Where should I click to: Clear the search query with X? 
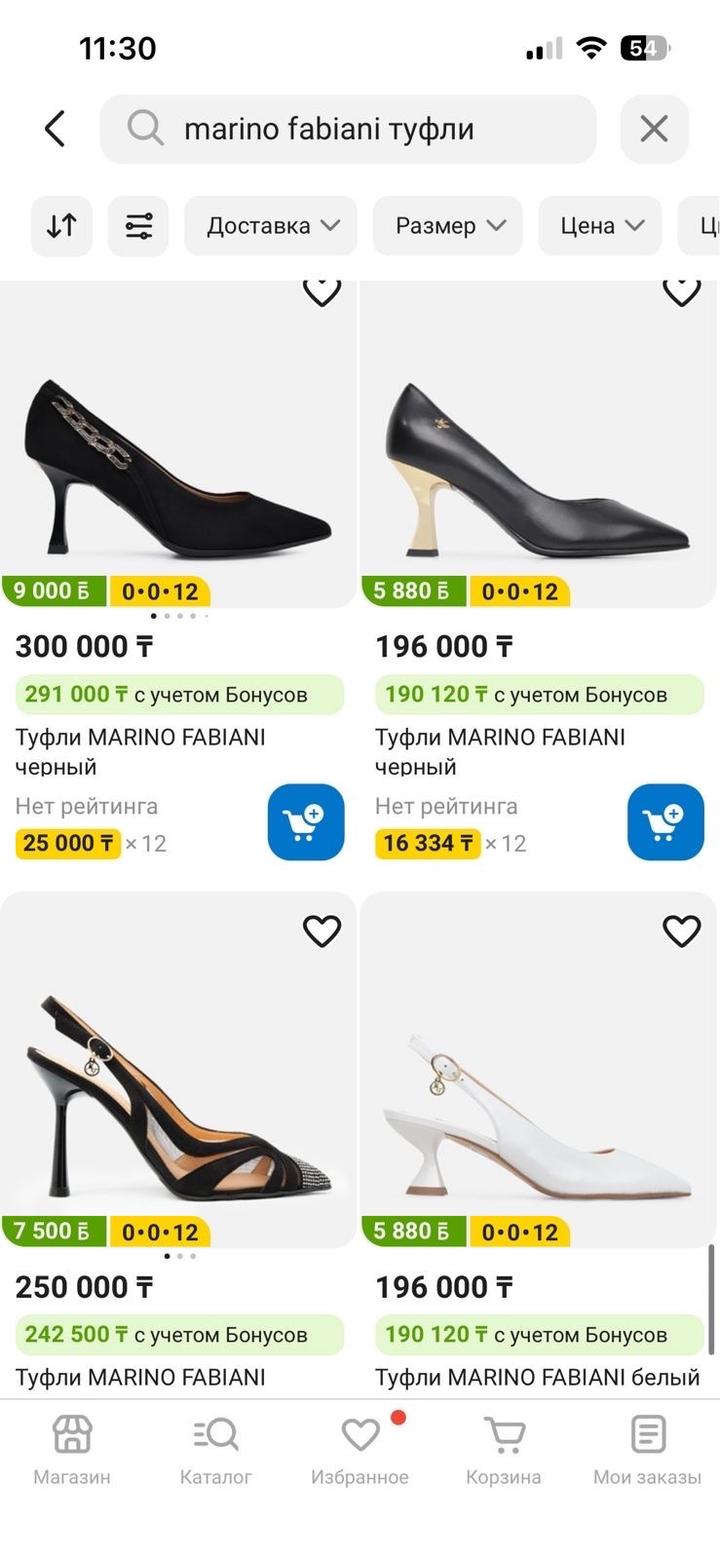654,129
